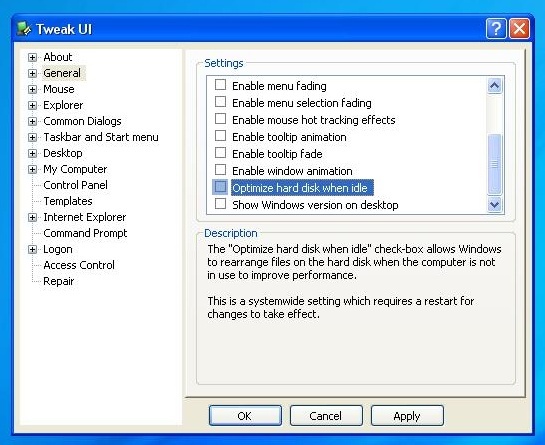Image resolution: width=545 pixels, height=445 pixels.
Task: Select the Enable window animation label
Action: tap(292, 171)
